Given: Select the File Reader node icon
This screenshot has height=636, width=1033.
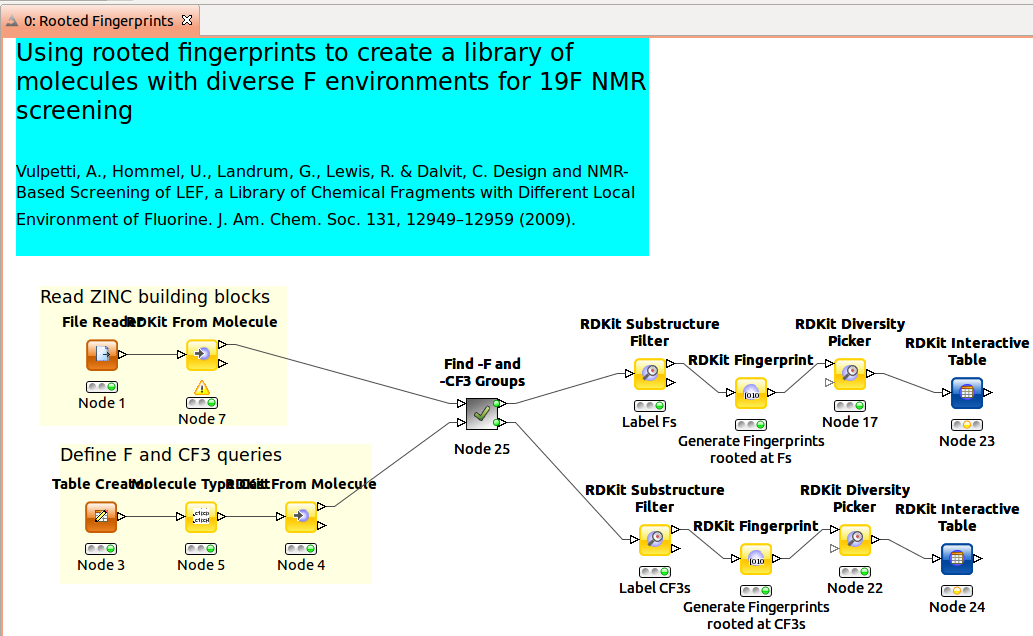Looking at the screenshot, I should pyautogui.click(x=101, y=355).
